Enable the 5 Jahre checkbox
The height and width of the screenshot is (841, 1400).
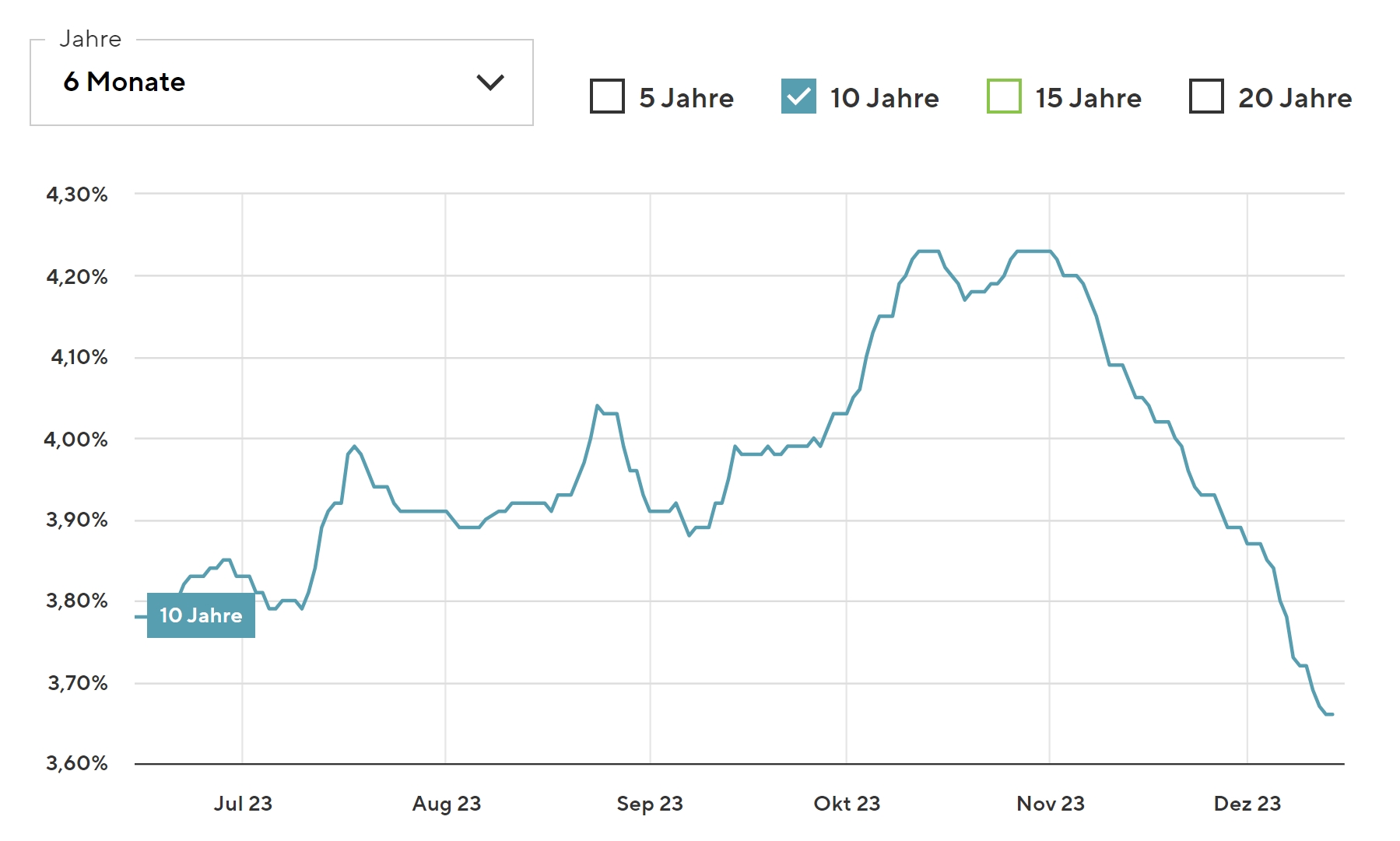[x=607, y=96]
